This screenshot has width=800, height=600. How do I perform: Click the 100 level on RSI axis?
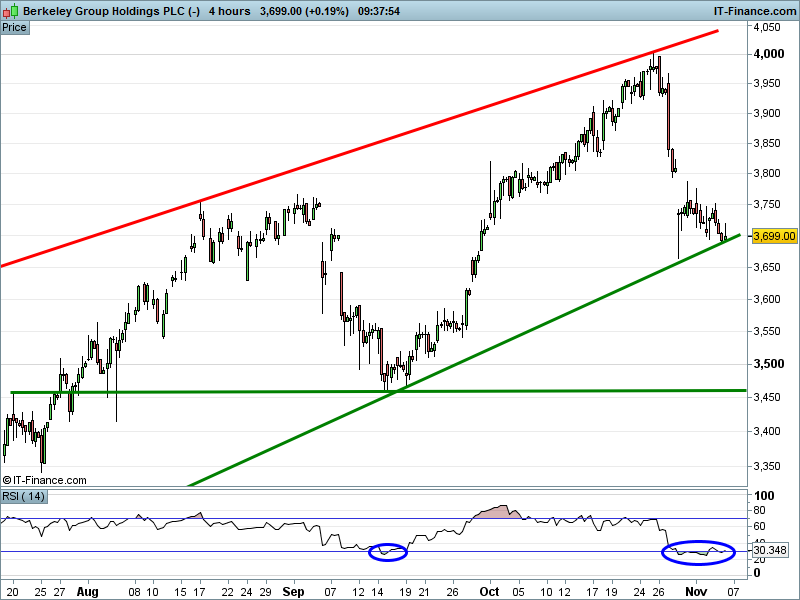[764, 495]
